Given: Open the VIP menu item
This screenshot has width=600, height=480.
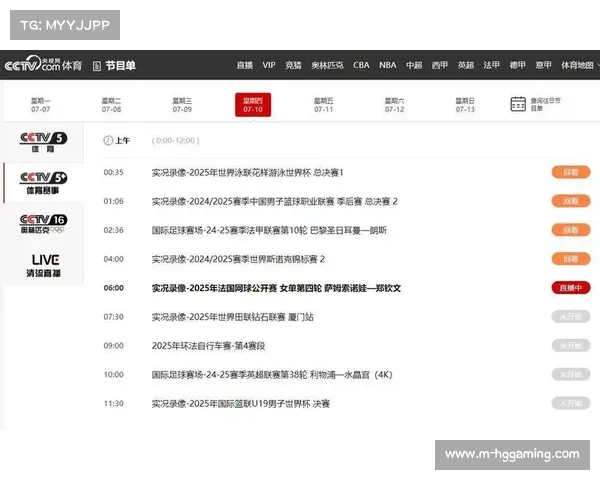Looking at the screenshot, I should (x=269, y=65).
